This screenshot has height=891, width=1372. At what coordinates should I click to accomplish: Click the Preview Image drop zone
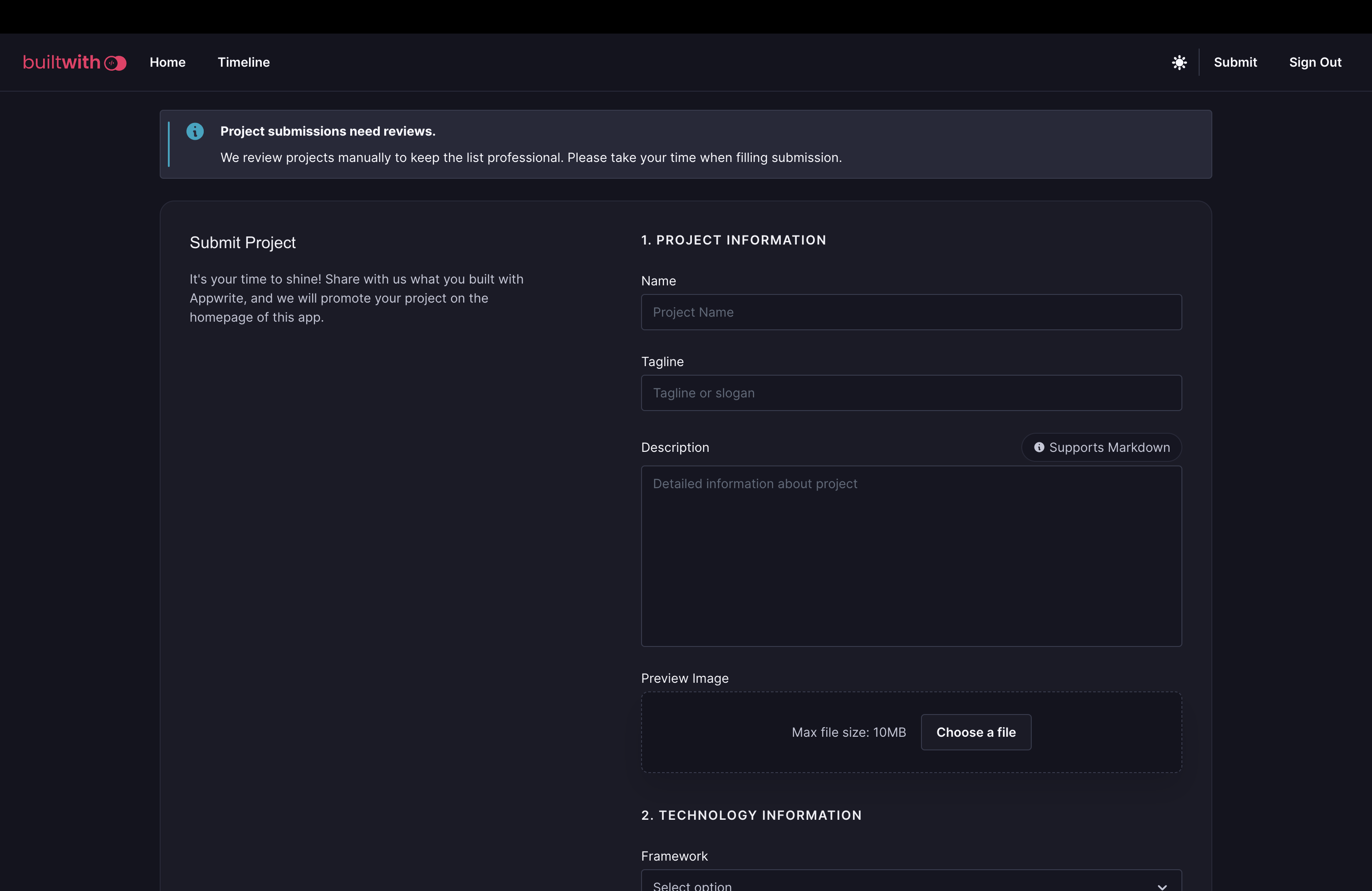[911, 732]
